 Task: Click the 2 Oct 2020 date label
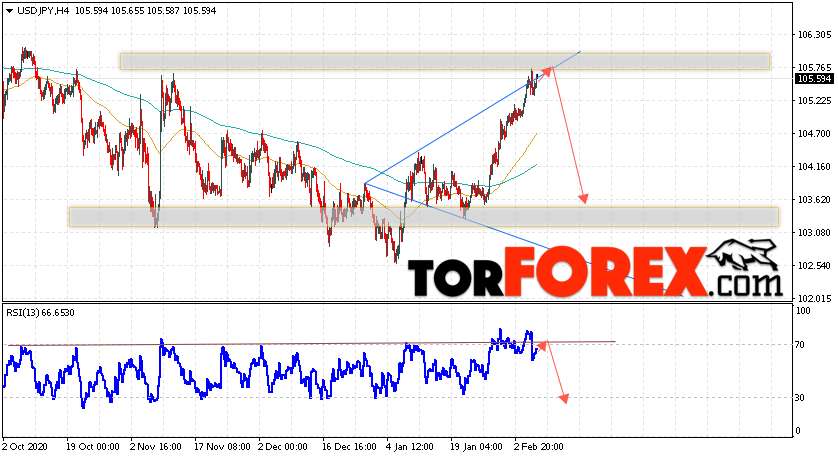[25, 447]
